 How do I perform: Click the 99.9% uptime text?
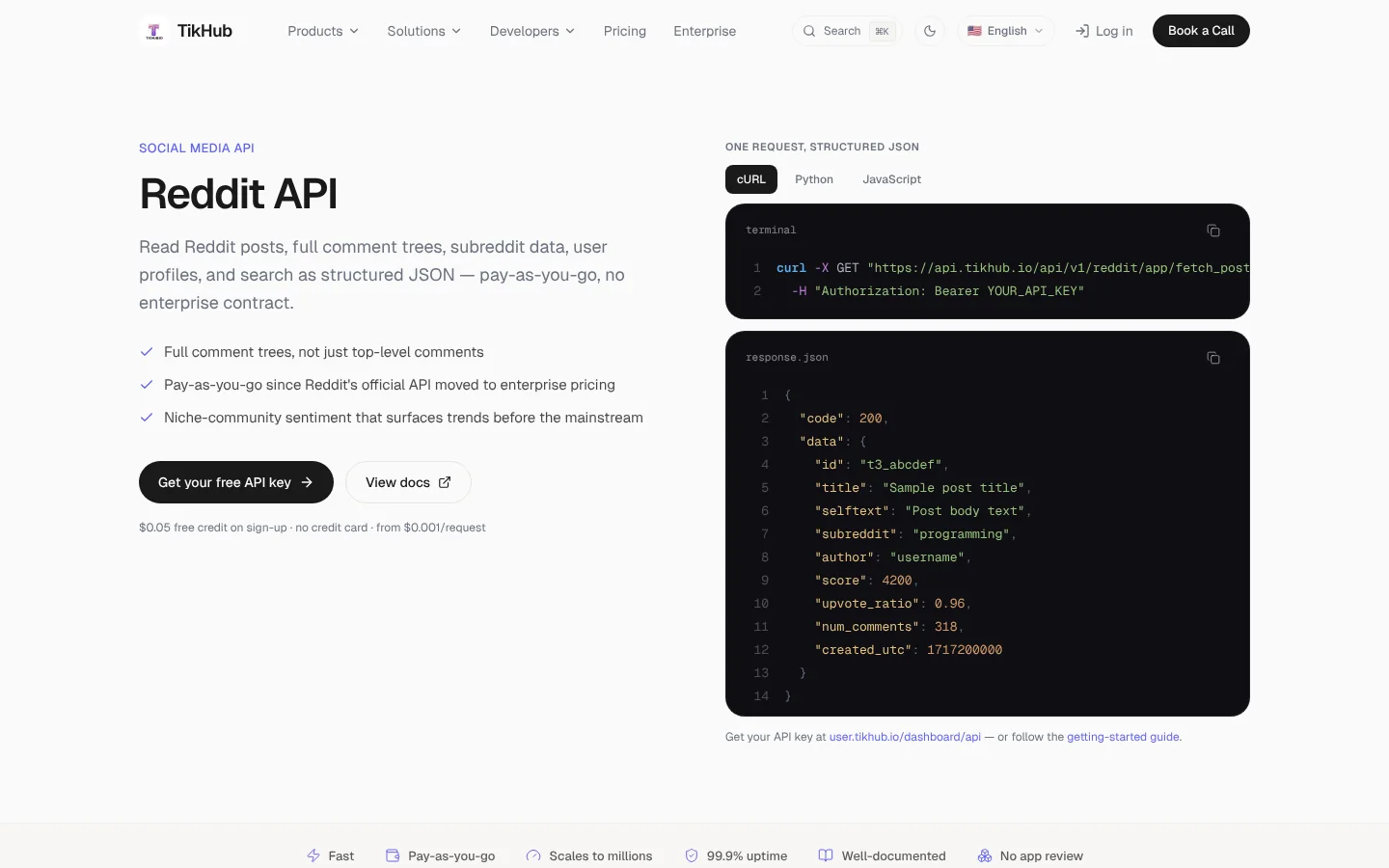[747, 855]
